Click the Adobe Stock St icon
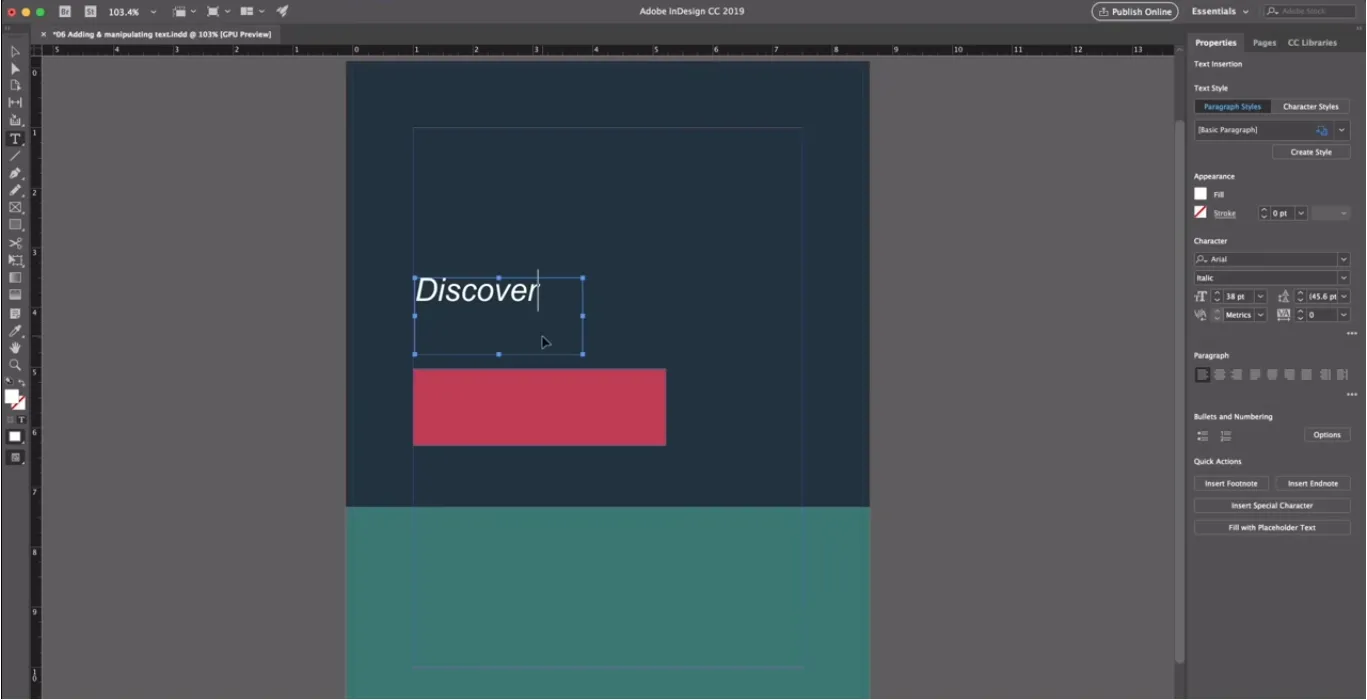The image size is (1367, 700). 90,12
